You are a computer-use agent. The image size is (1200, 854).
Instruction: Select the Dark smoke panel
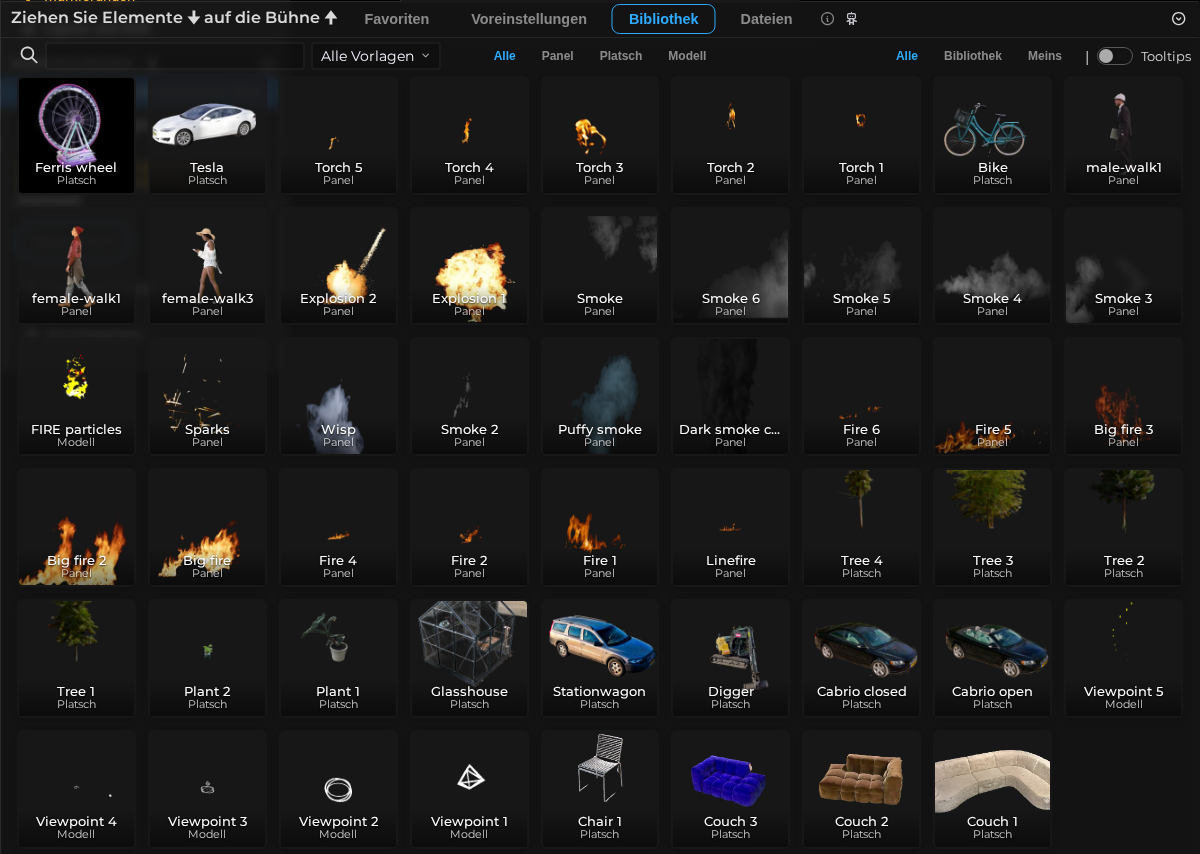730,397
